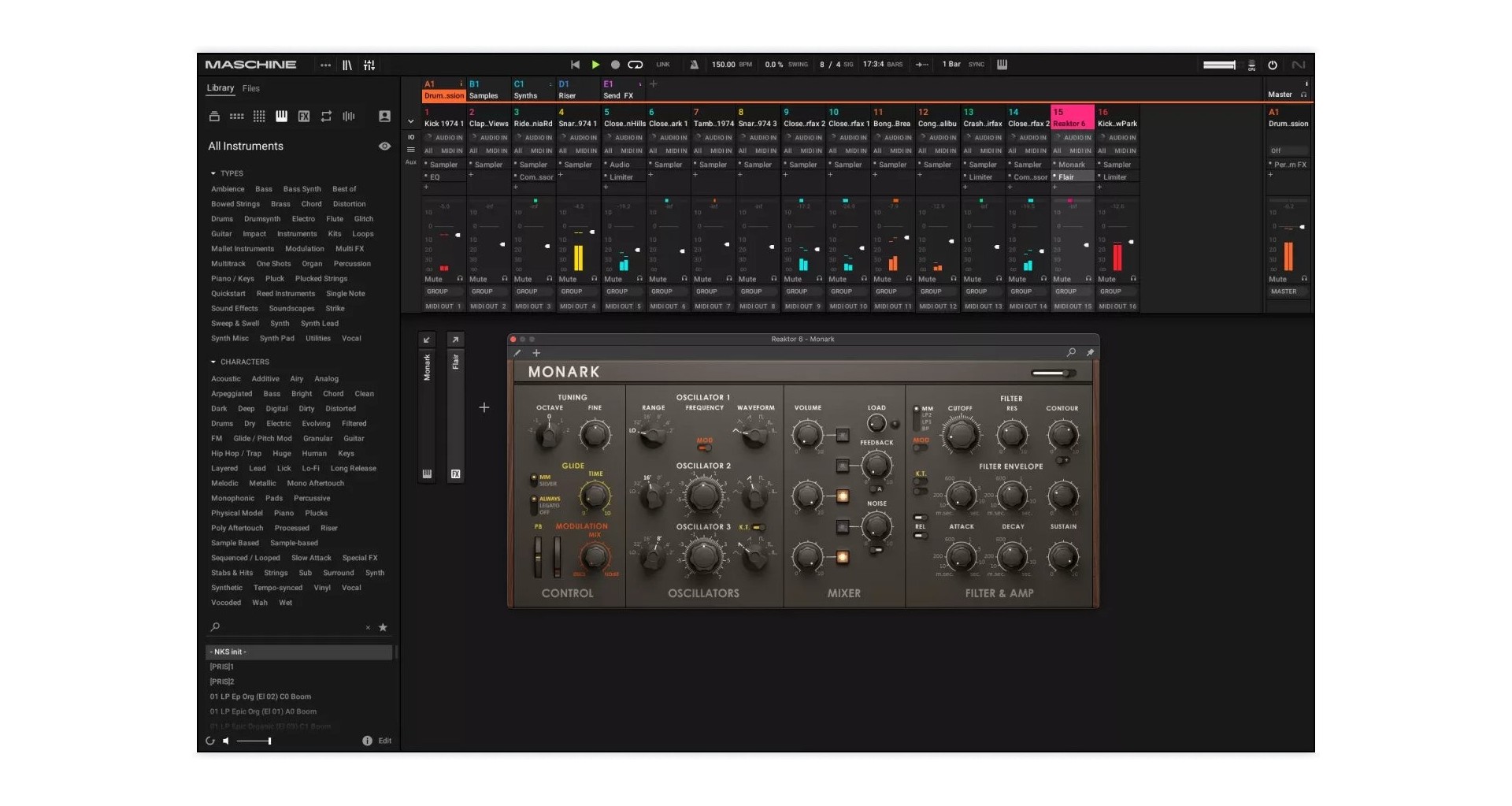Toggle the browser prehear speaker icon
The height and width of the screenshot is (806, 1512).
tap(226, 741)
